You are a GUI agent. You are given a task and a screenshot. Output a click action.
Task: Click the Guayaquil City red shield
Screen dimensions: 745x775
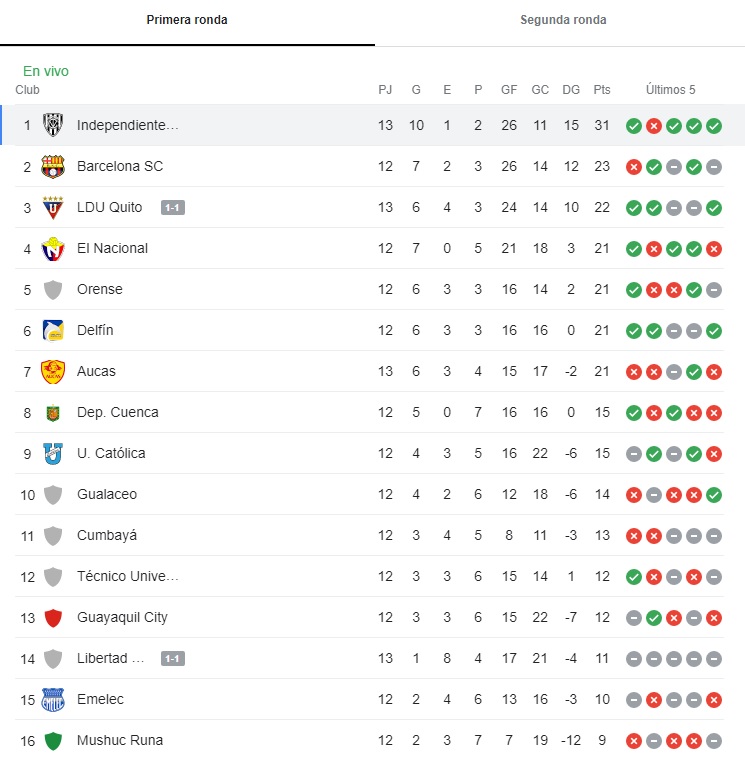53,618
